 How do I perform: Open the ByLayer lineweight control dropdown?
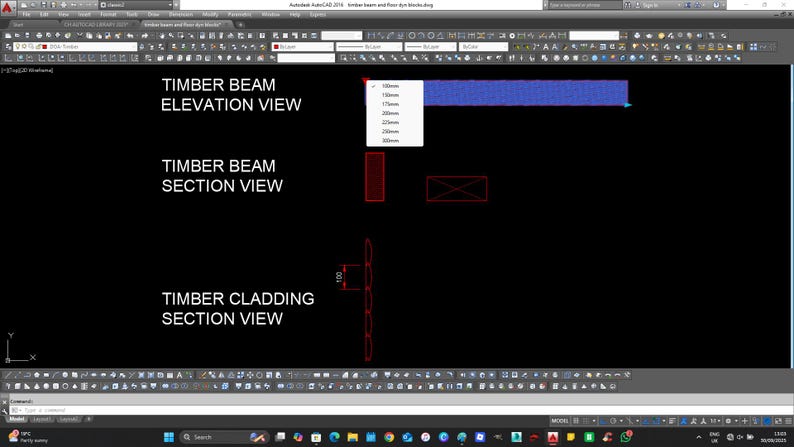click(x=430, y=47)
